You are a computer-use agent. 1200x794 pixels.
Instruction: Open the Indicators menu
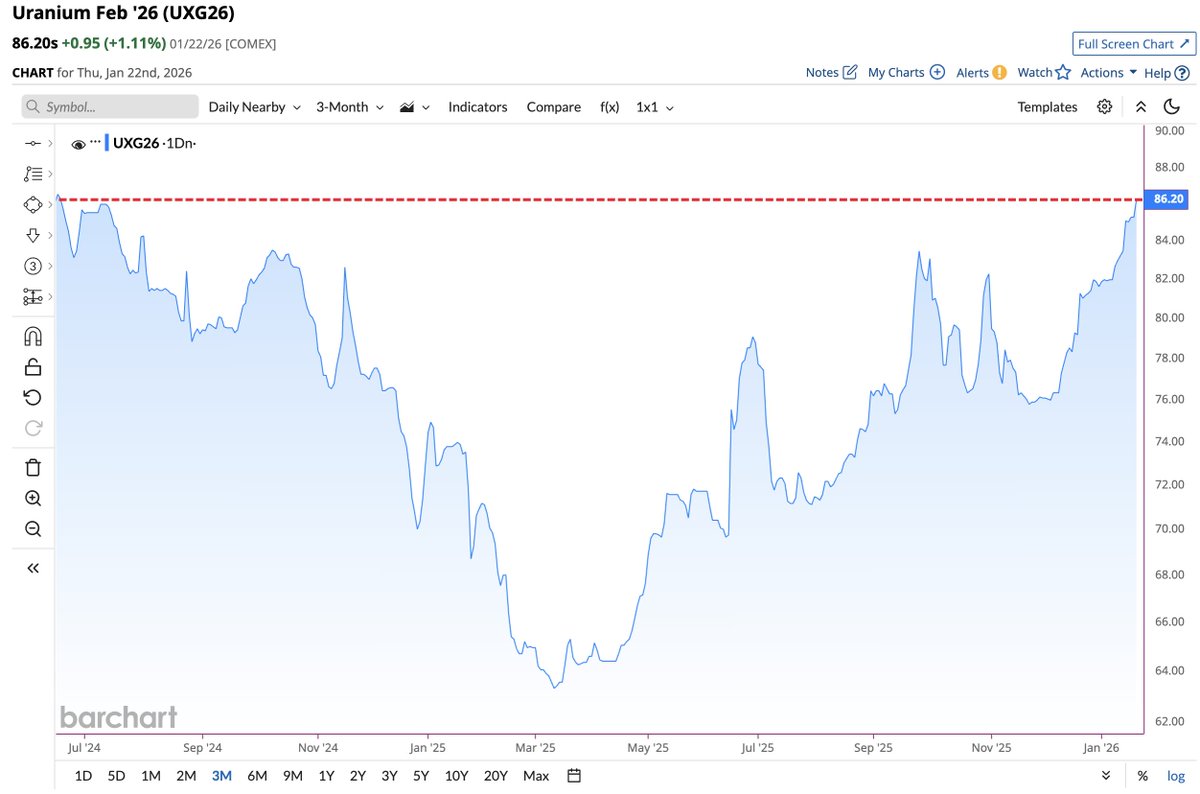(477, 107)
